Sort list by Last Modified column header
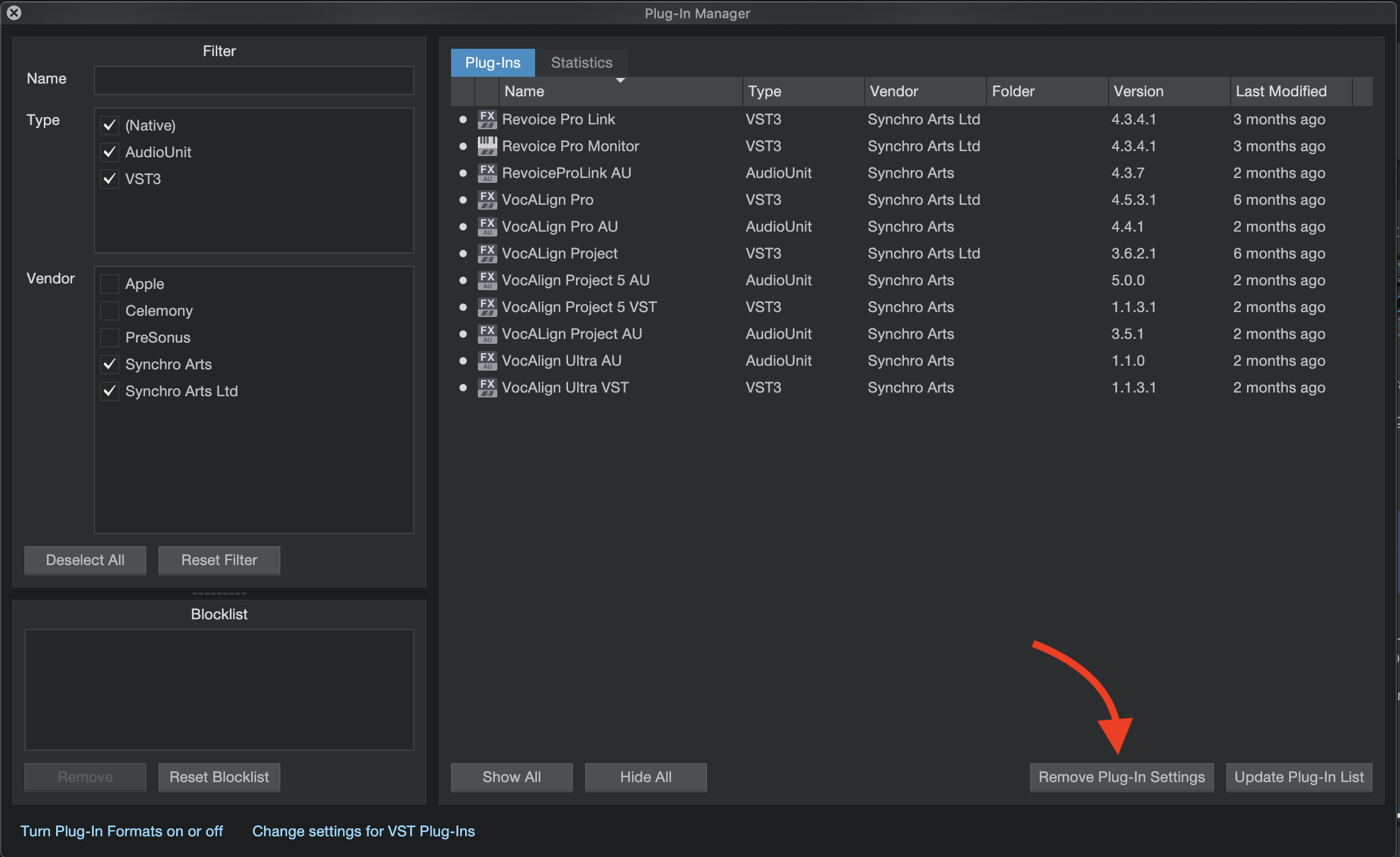Image resolution: width=1400 pixels, height=857 pixels. [1291, 91]
